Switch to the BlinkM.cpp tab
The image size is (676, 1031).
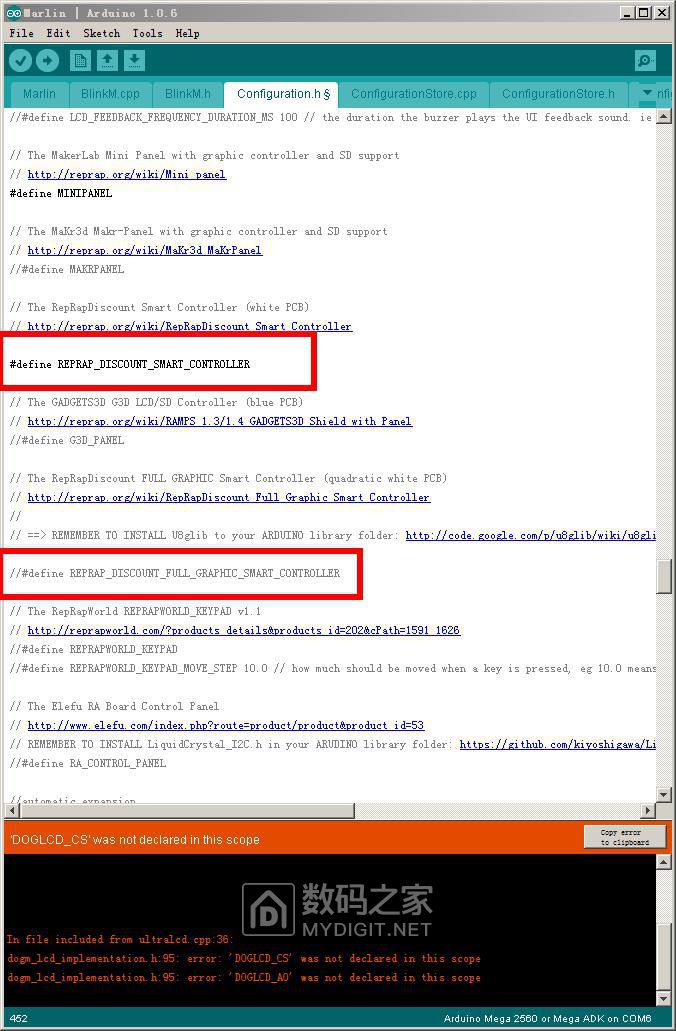click(x=110, y=94)
